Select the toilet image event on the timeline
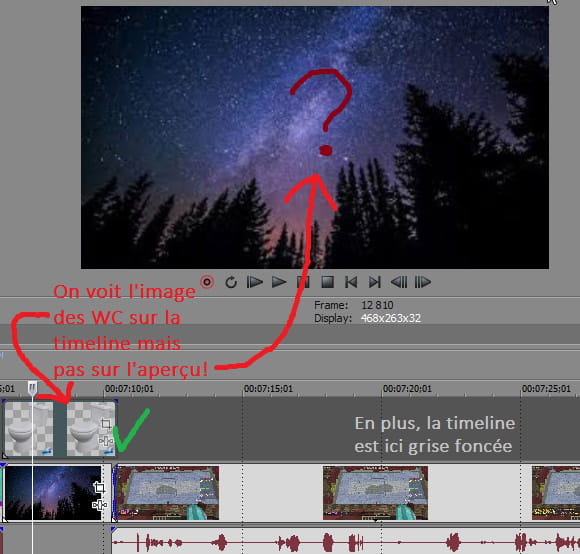Viewport: 580px width, 554px height. pos(59,429)
